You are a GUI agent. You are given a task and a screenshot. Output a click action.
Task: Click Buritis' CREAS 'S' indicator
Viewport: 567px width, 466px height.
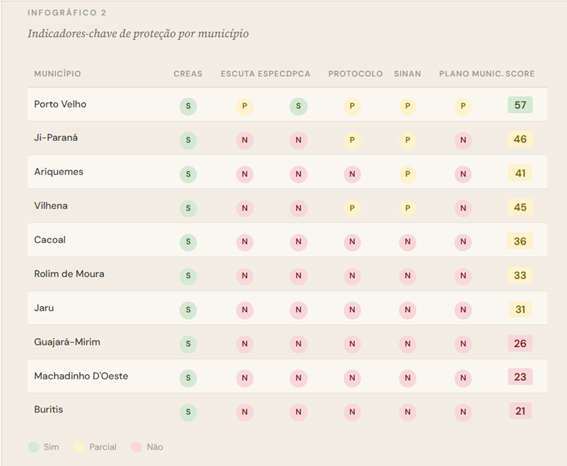point(188,412)
